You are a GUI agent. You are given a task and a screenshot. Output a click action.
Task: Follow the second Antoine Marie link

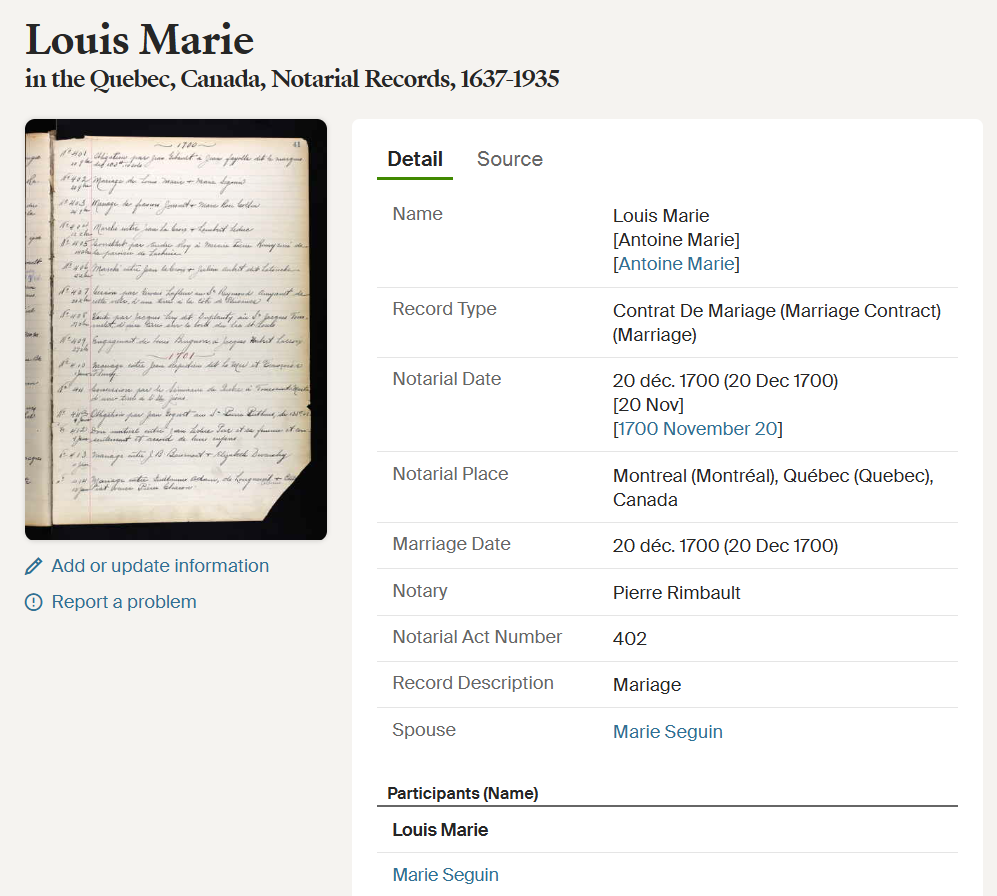coord(676,265)
